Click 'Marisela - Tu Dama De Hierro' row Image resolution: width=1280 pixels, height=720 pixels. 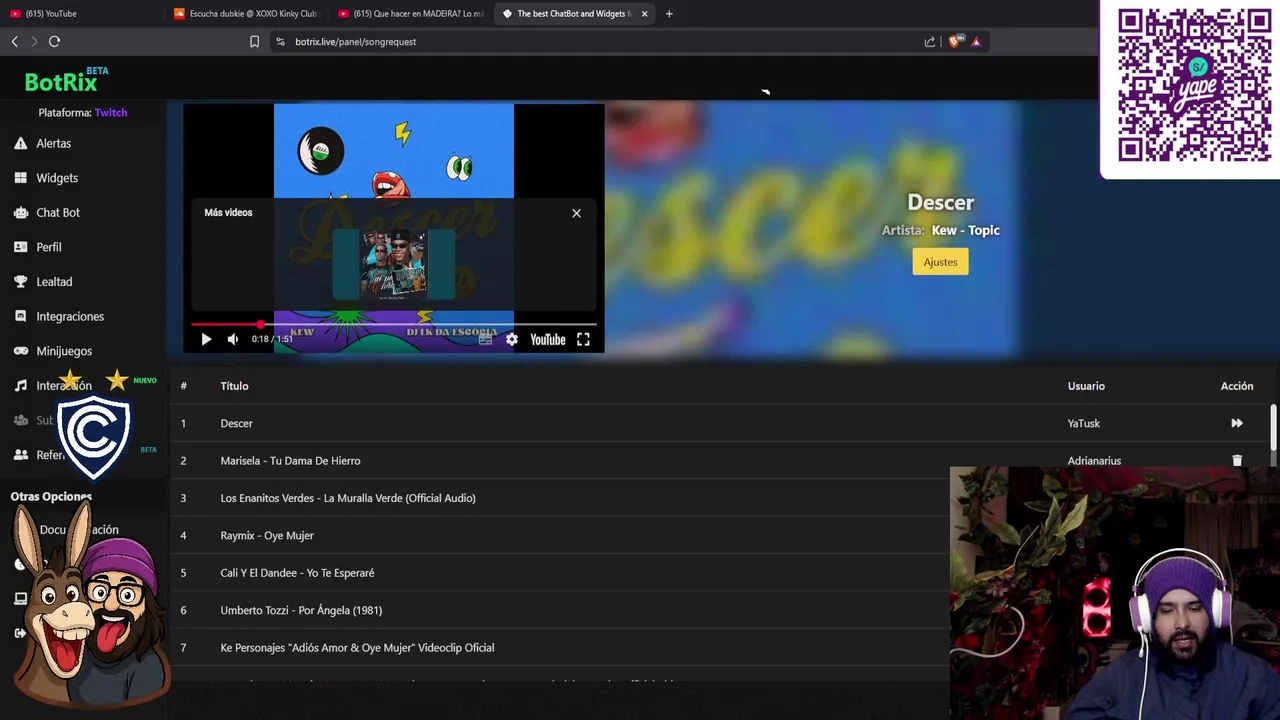point(290,461)
